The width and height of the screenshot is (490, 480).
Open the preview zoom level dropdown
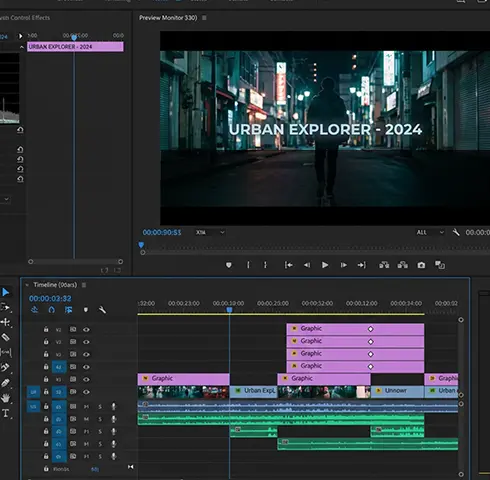tap(210, 232)
